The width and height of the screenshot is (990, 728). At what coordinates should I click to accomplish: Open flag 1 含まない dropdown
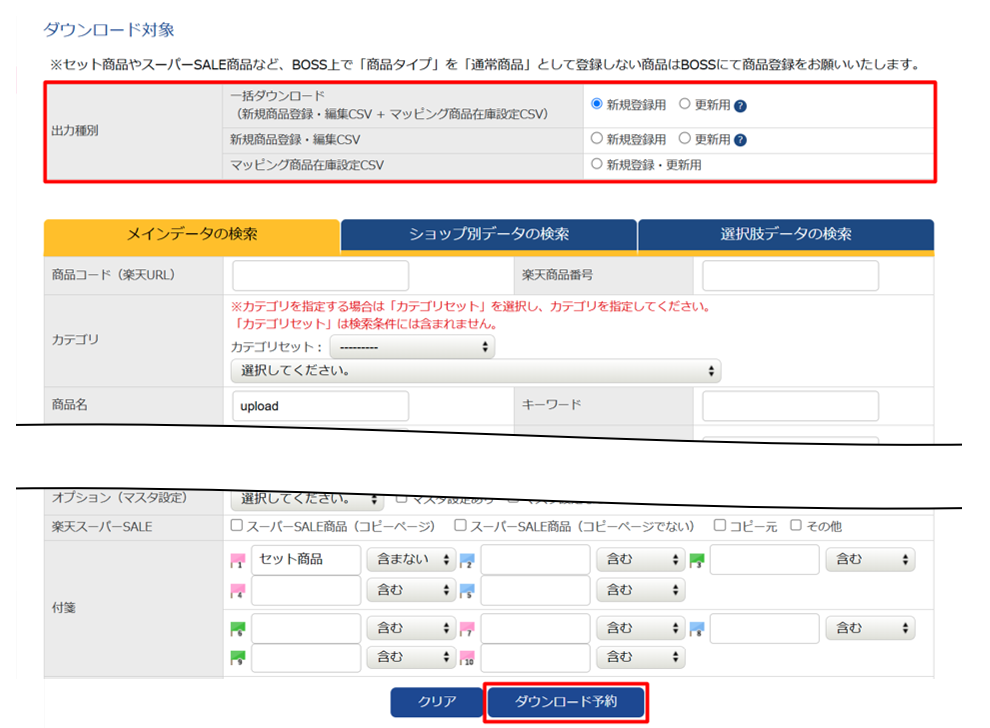(411, 559)
